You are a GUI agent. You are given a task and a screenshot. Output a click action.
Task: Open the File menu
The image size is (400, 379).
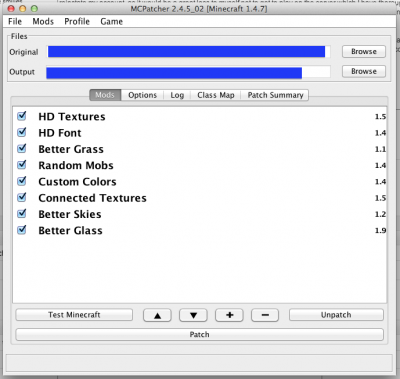pyautogui.click(x=15, y=21)
